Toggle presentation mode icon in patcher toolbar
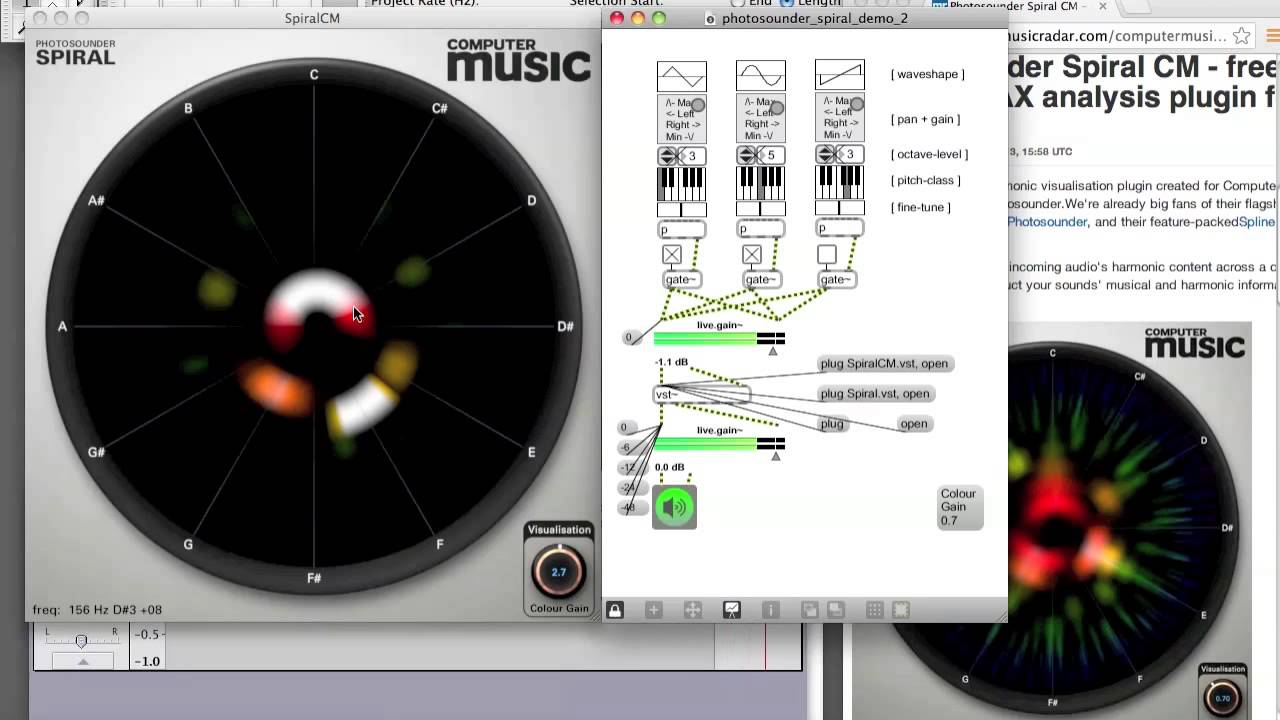Viewport: 1280px width, 720px height. [731, 610]
